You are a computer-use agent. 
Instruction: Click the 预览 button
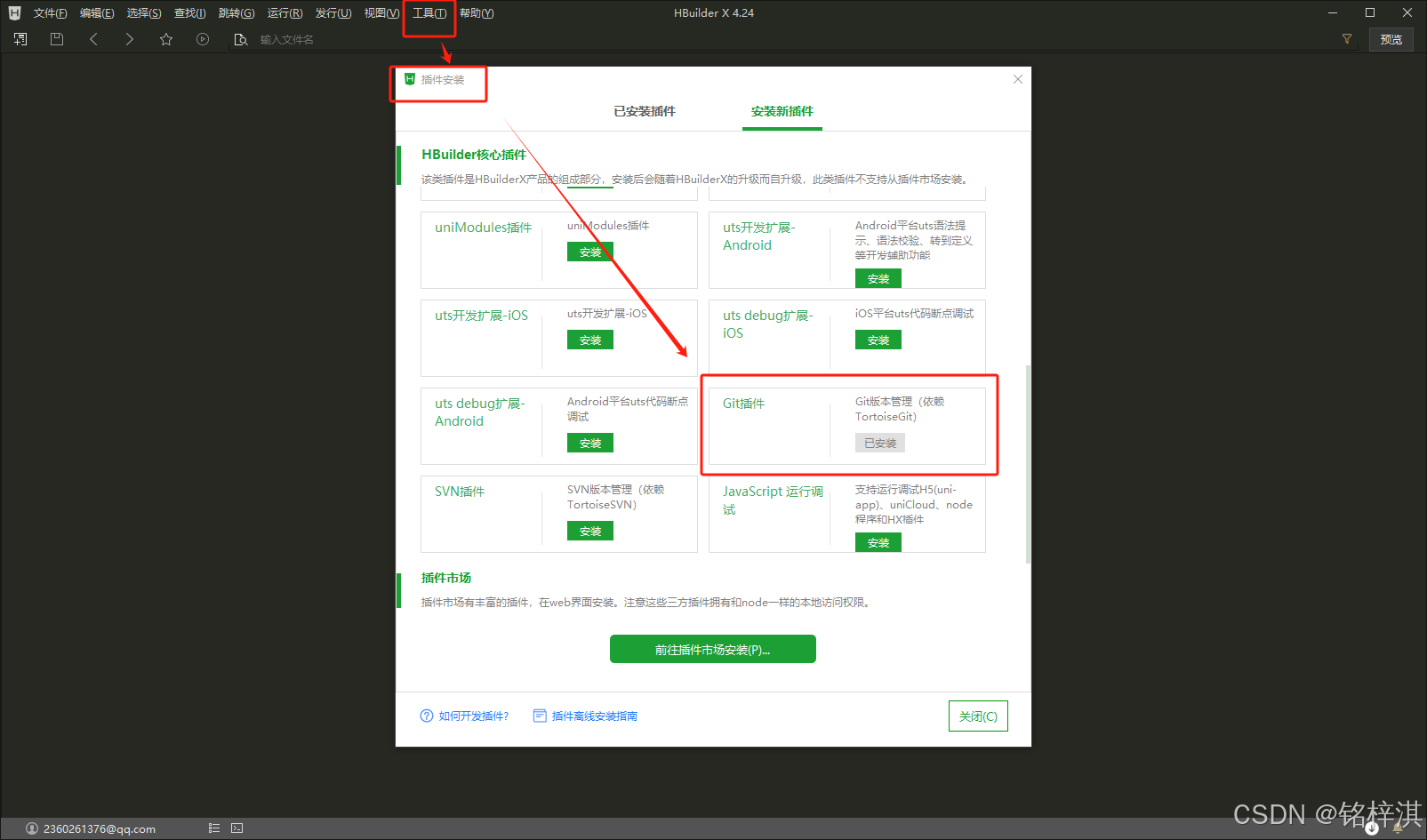(1391, 39)
